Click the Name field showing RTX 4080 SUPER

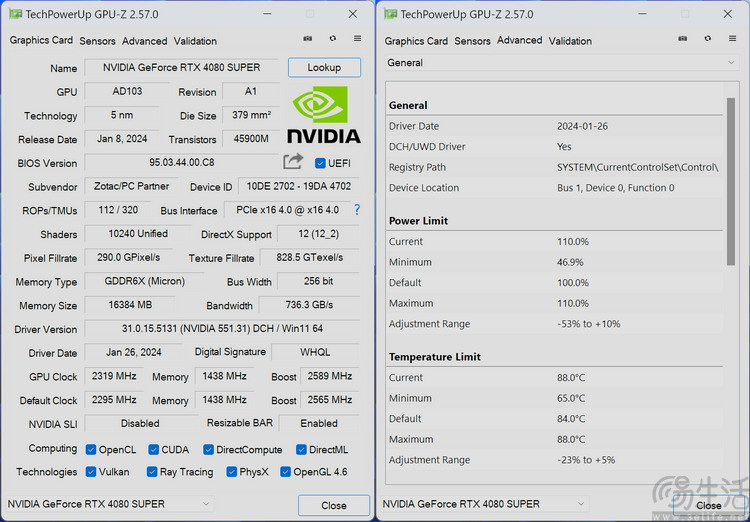182,67
